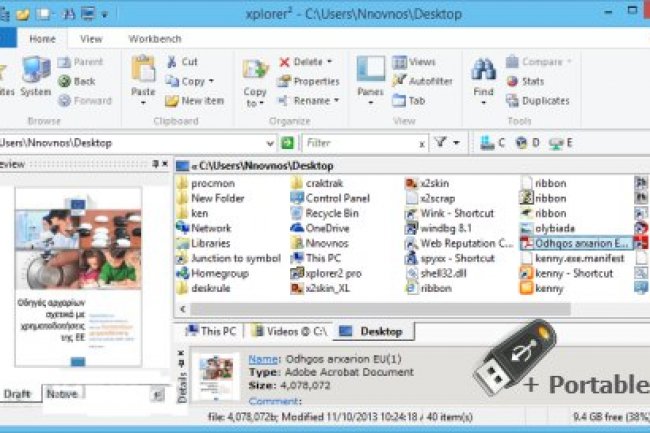Expand the Find dropdown arrow
The image size is (650, 433).
(x=483, y=103)
